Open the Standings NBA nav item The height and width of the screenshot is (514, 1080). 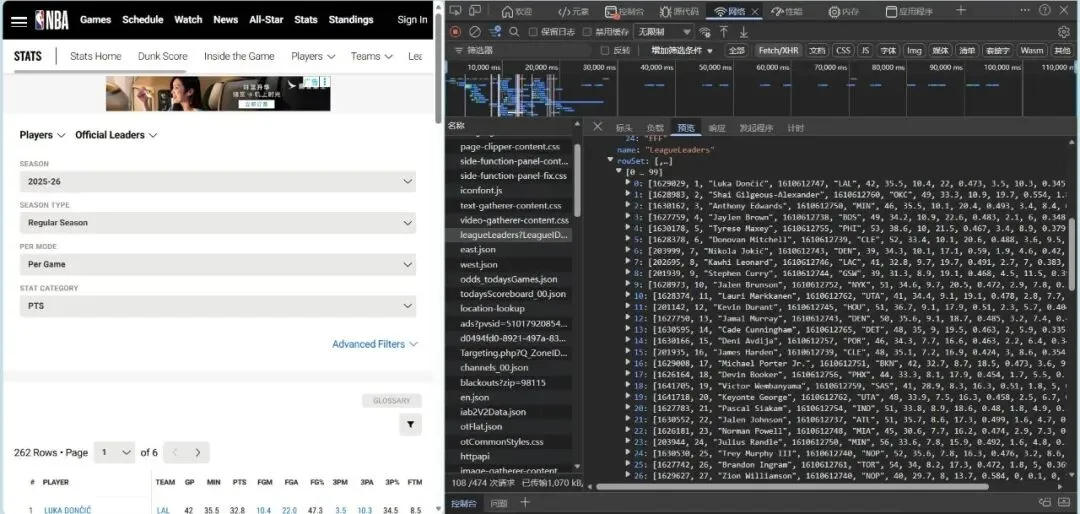[x=351, y=19]
